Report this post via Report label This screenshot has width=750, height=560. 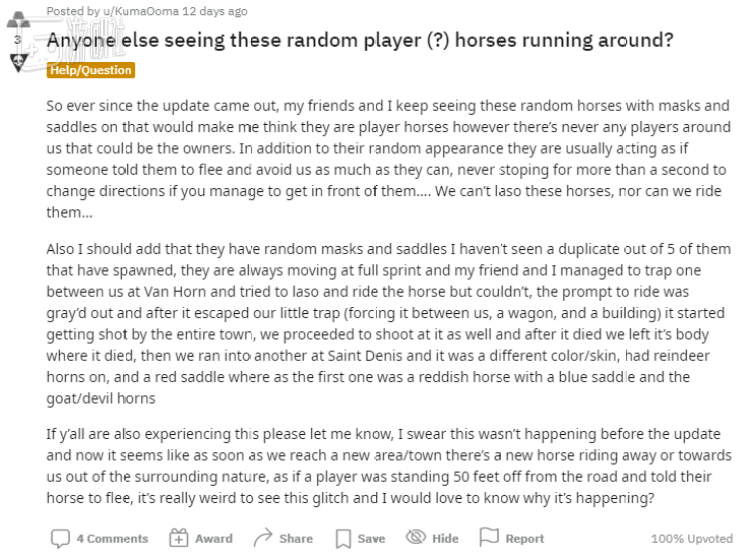[524, 539]
